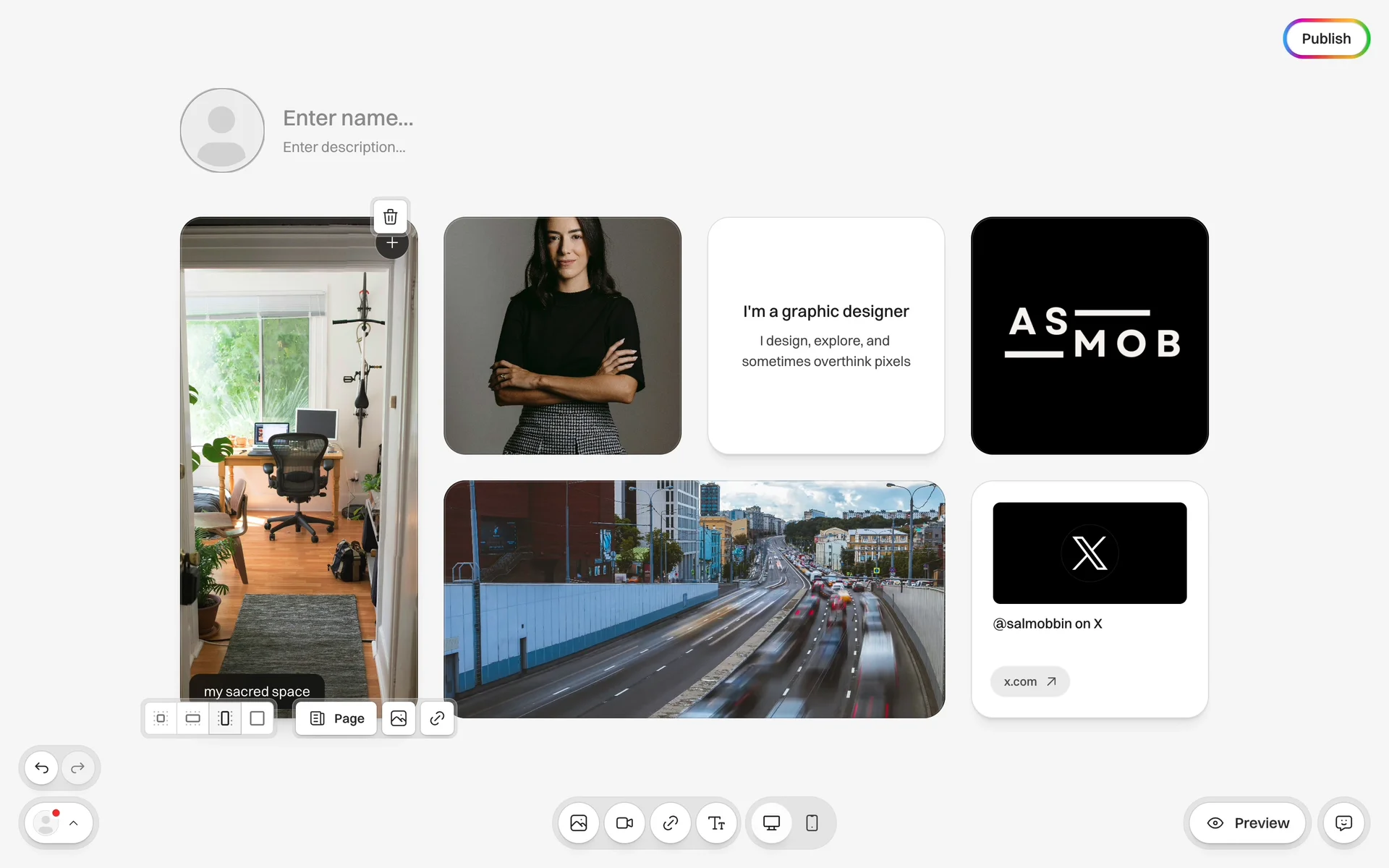Redo the last action
1389x868 pixels.
(x=77, y=767)
